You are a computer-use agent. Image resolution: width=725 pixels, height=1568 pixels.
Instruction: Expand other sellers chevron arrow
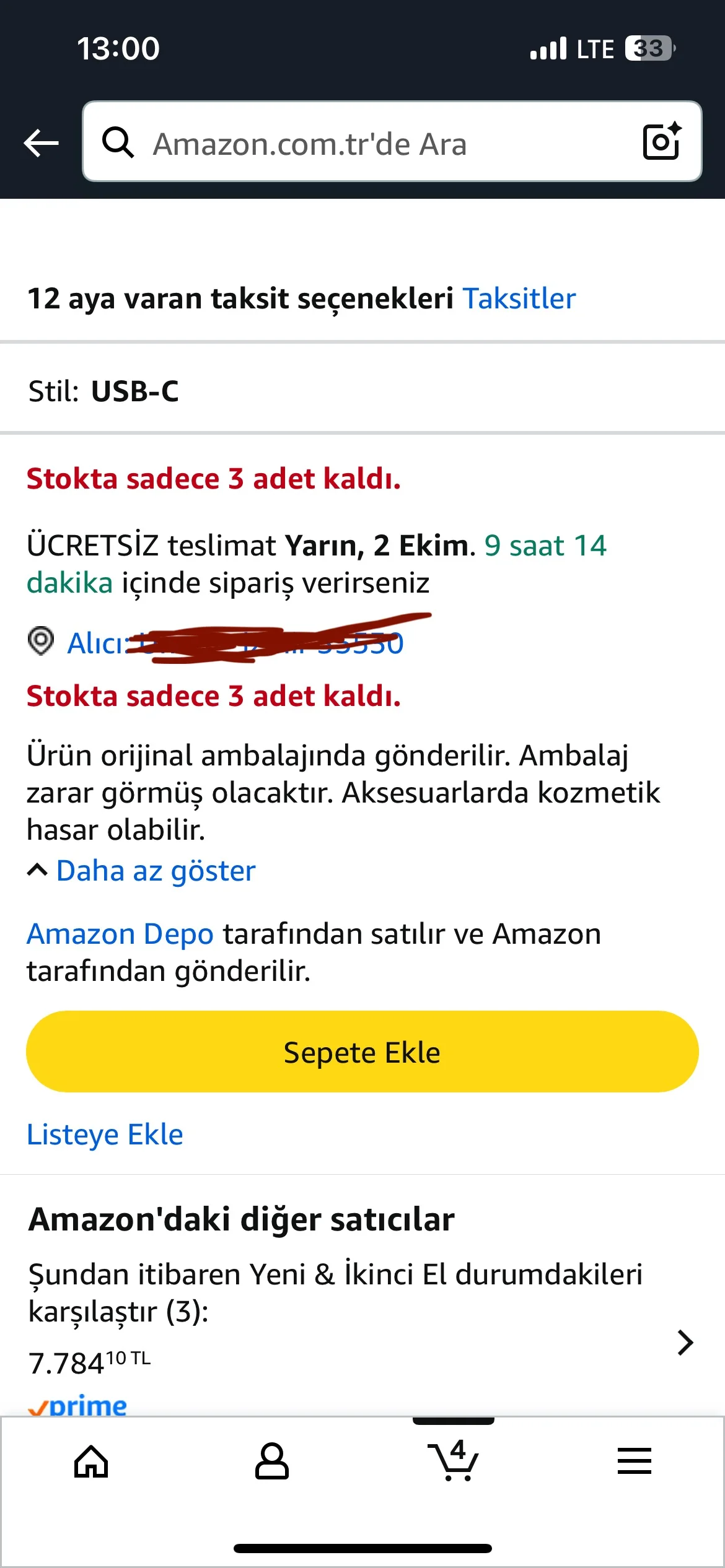685,1343
